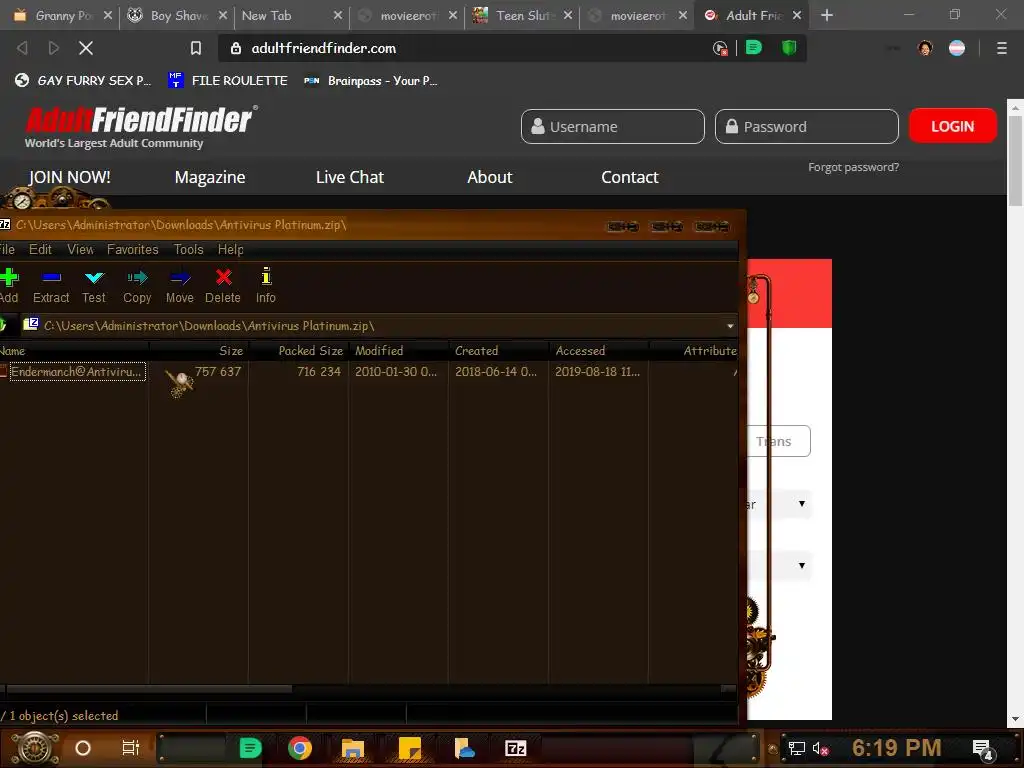Expand the upper dropdown under Trans on the webpage
Screen dimensions: 1024x768
click(779, 504)
